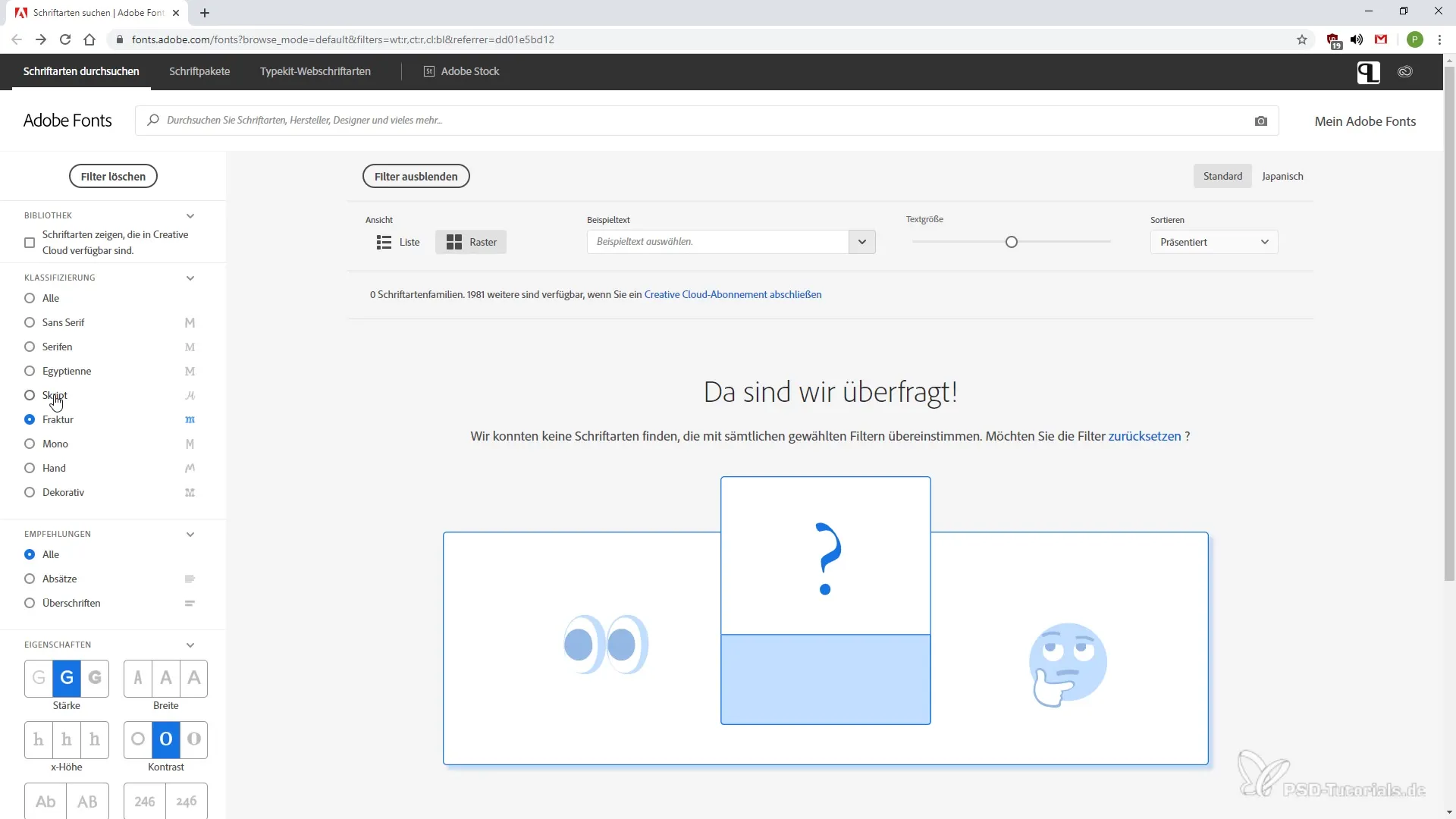
Task: Open the Gmail extension icon
Action: pos(1381,39)
